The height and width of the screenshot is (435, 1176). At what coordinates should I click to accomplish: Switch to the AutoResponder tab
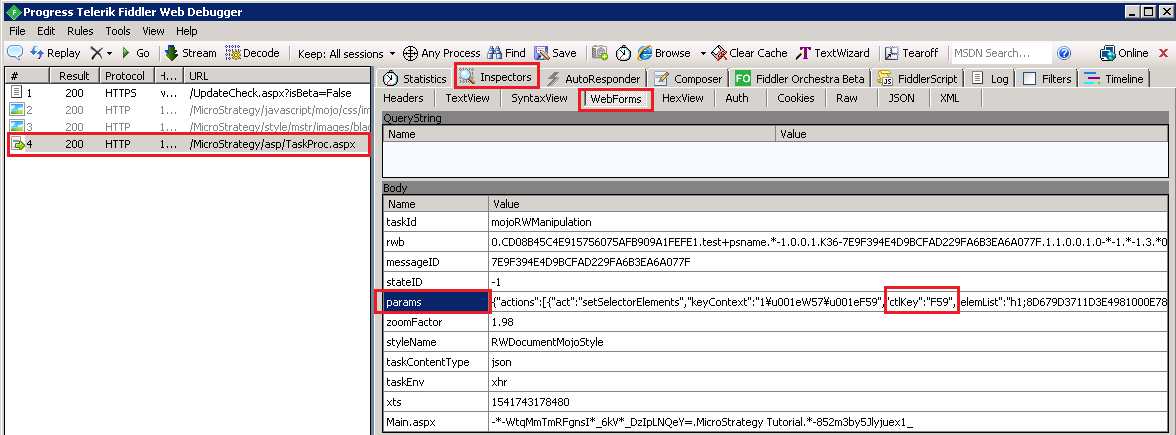point(593,79)
